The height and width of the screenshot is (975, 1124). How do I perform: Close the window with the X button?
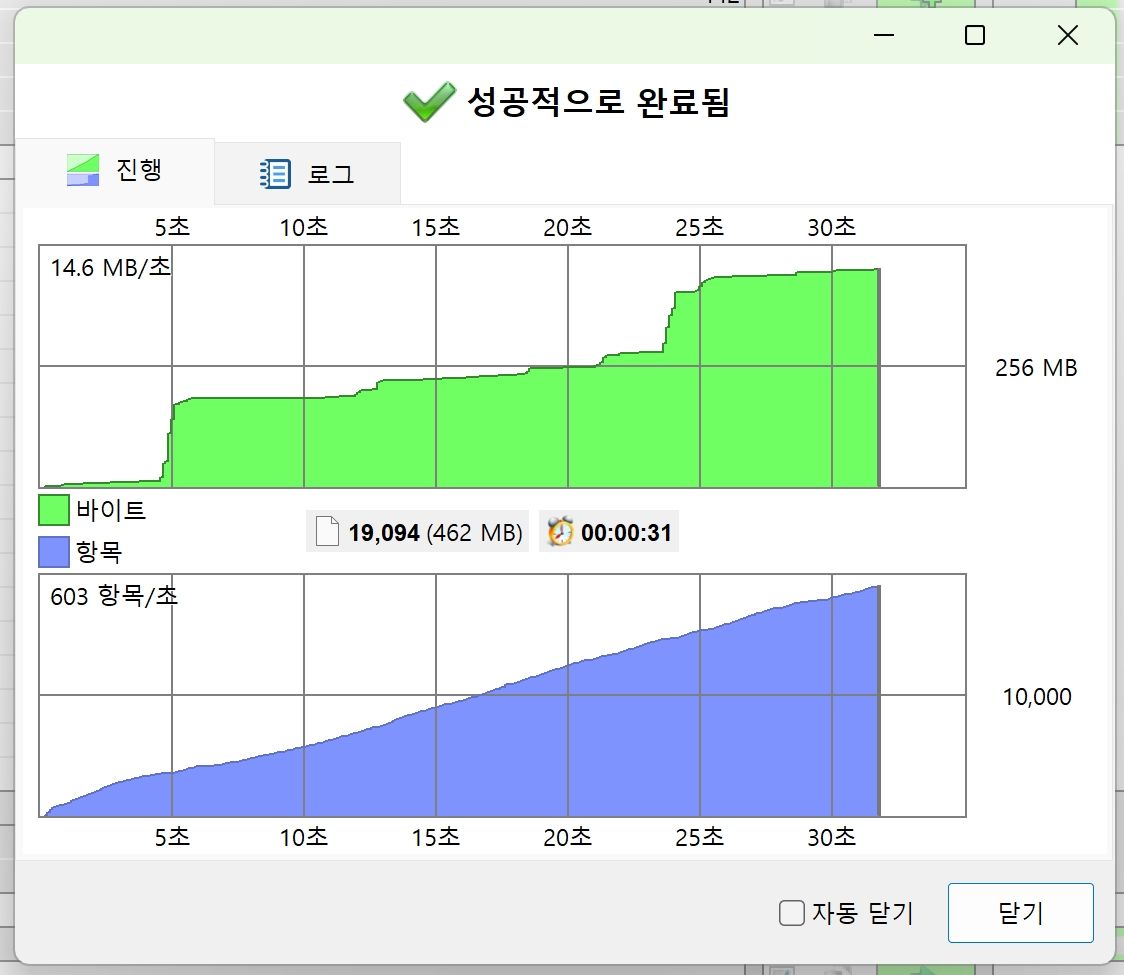pyautogui.click(x=1067, y=35)
